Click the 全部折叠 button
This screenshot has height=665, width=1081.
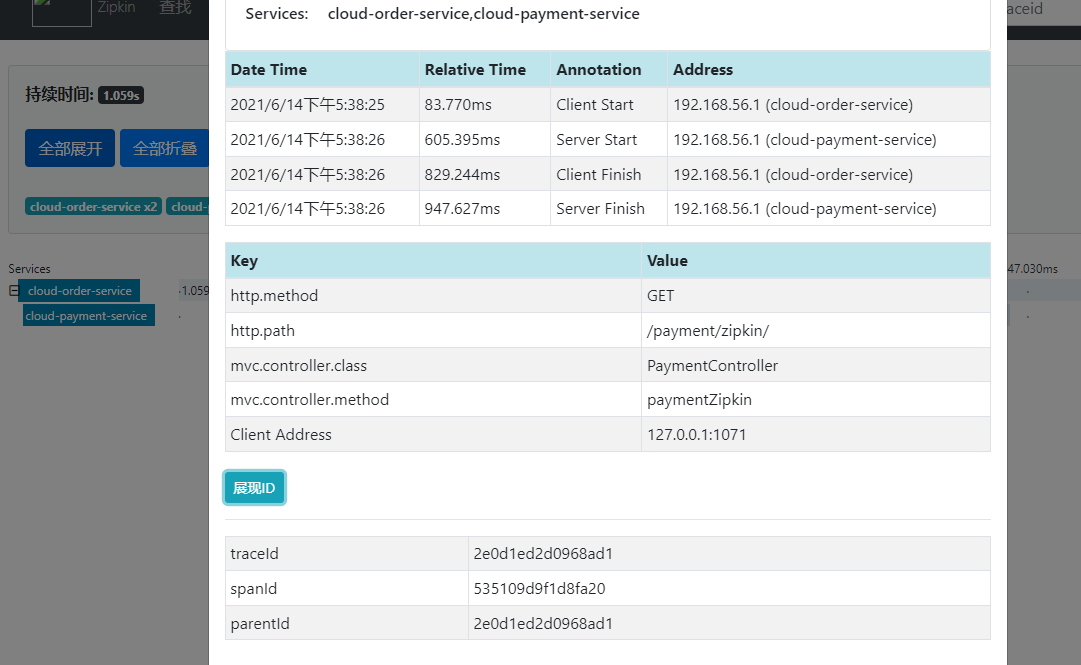(165, 148)
